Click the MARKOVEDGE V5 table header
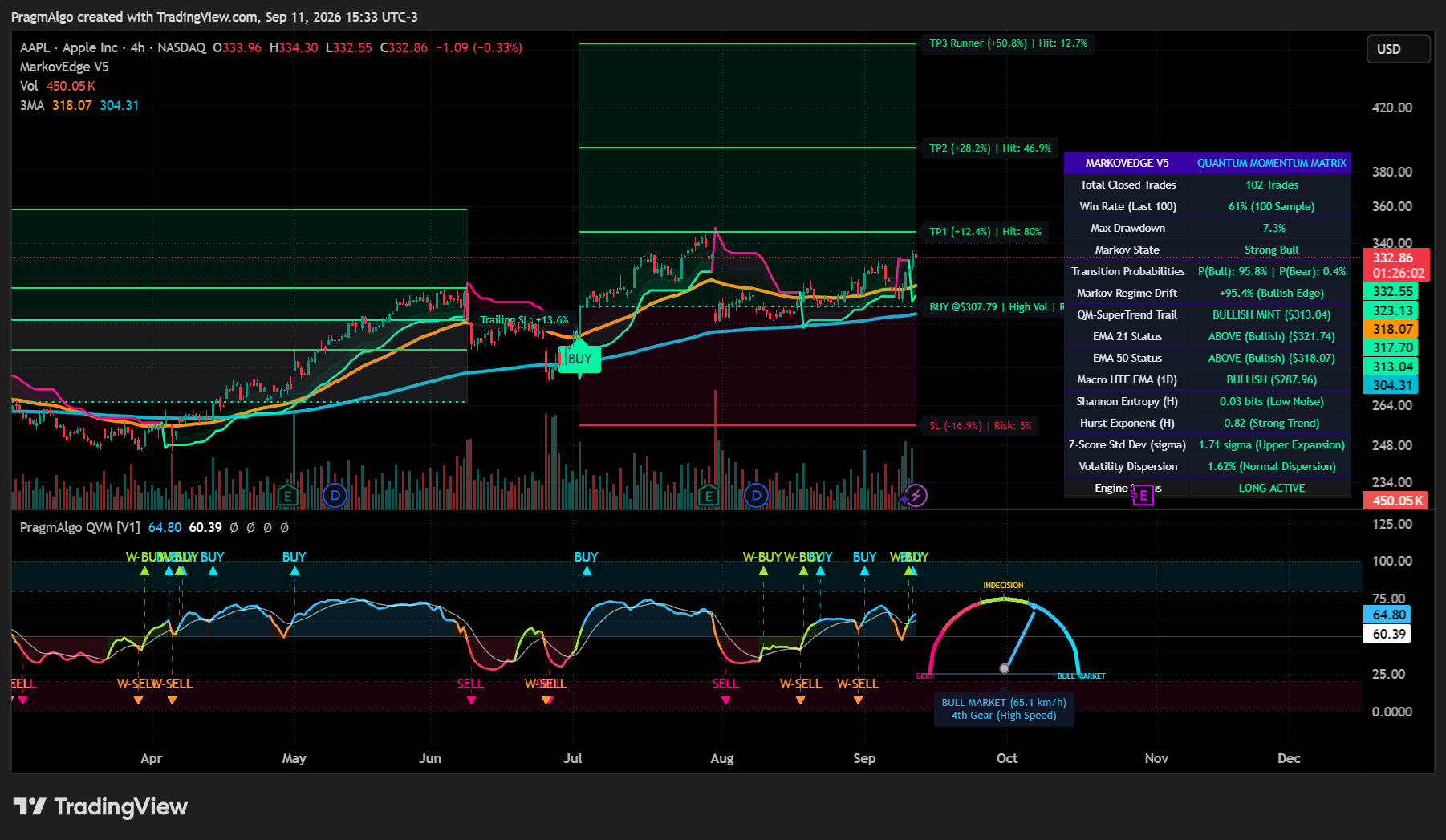The height and width of the screenshot is (840, 1446). (x=1127, y=163)
